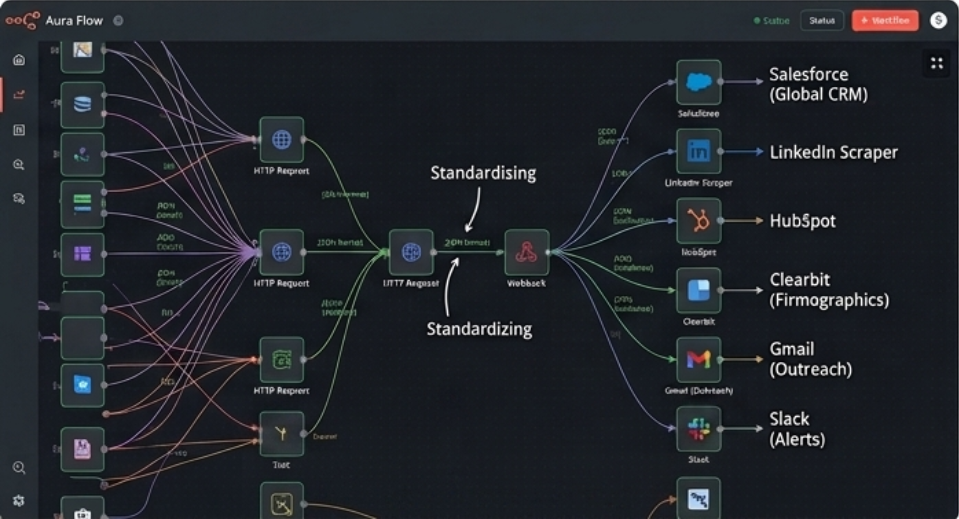
Task: Select the Test node with fork icon
Action: [x=281, y=433]
